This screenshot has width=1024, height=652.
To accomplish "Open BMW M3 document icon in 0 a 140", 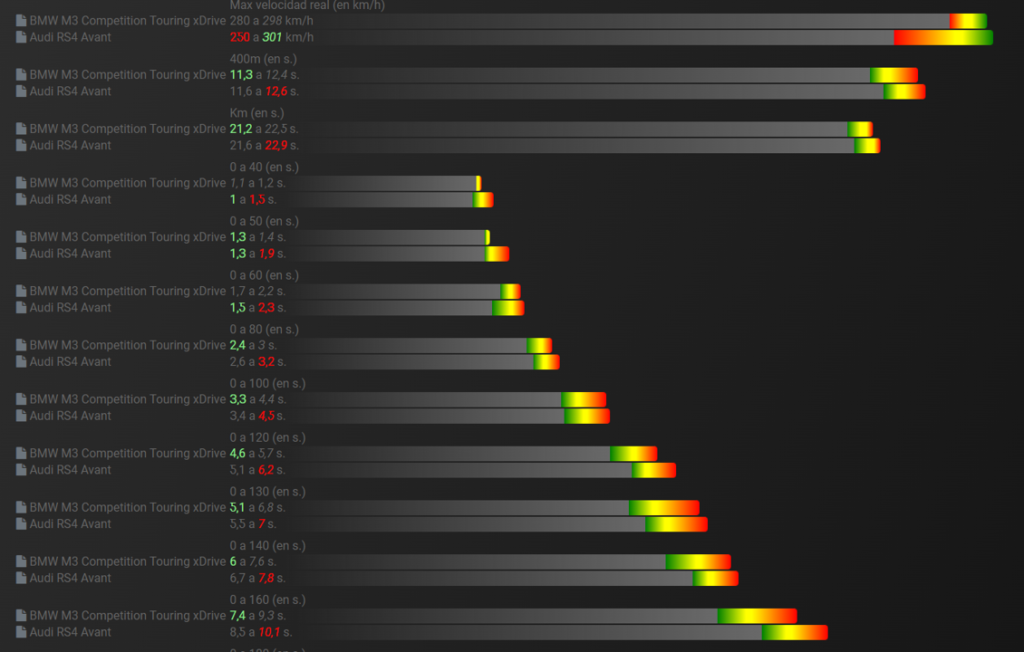I will [x=21, y=561].
